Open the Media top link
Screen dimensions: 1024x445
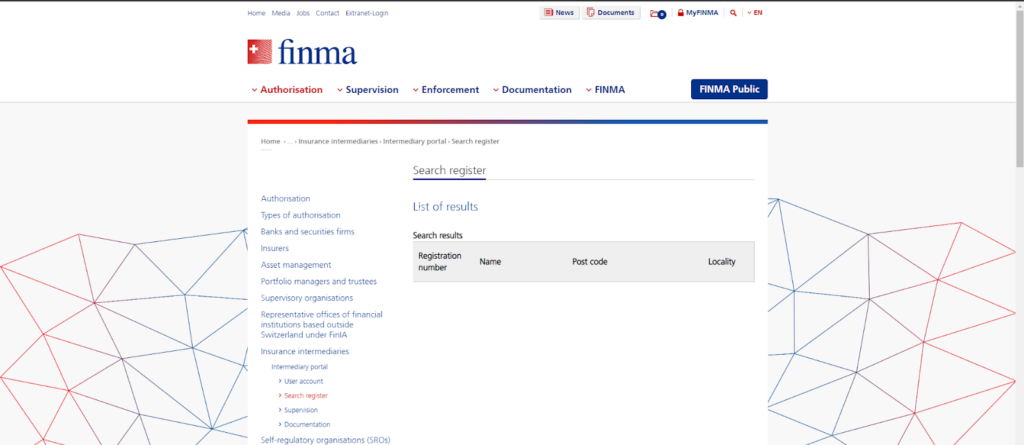click(x=281, y=13)
